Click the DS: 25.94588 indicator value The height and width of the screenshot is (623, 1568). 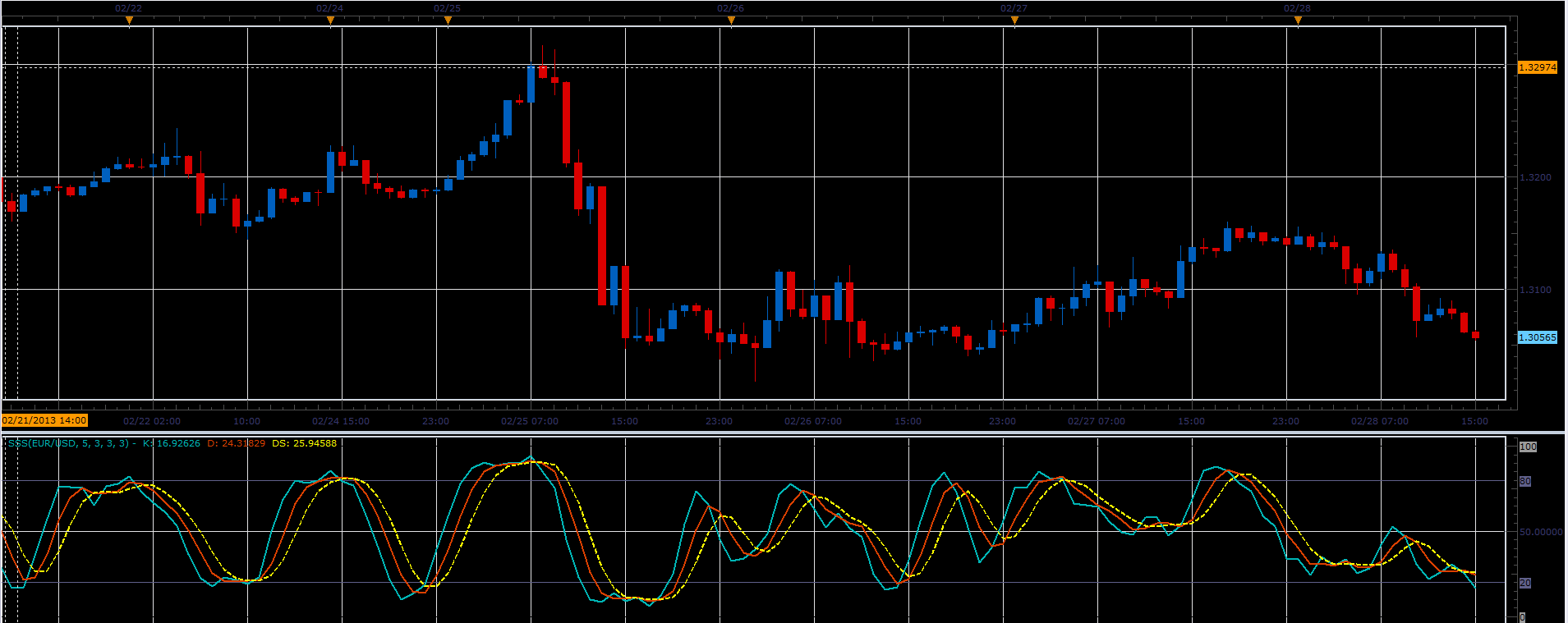304,443
